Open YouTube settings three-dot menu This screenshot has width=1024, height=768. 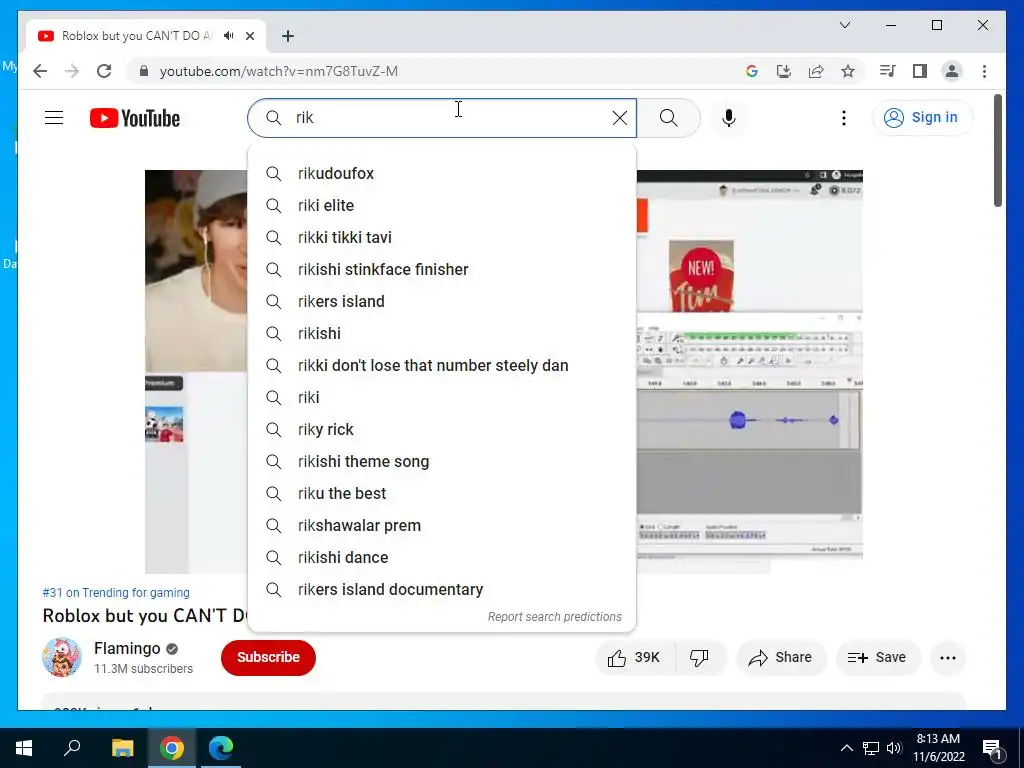pos(844,118)
